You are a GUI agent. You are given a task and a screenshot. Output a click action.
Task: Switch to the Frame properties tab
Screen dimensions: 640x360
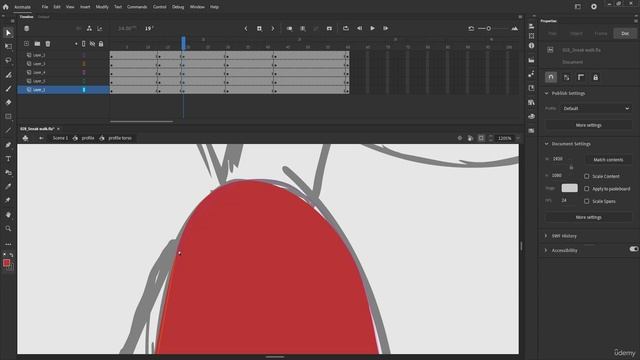click(x=601, y=33)
